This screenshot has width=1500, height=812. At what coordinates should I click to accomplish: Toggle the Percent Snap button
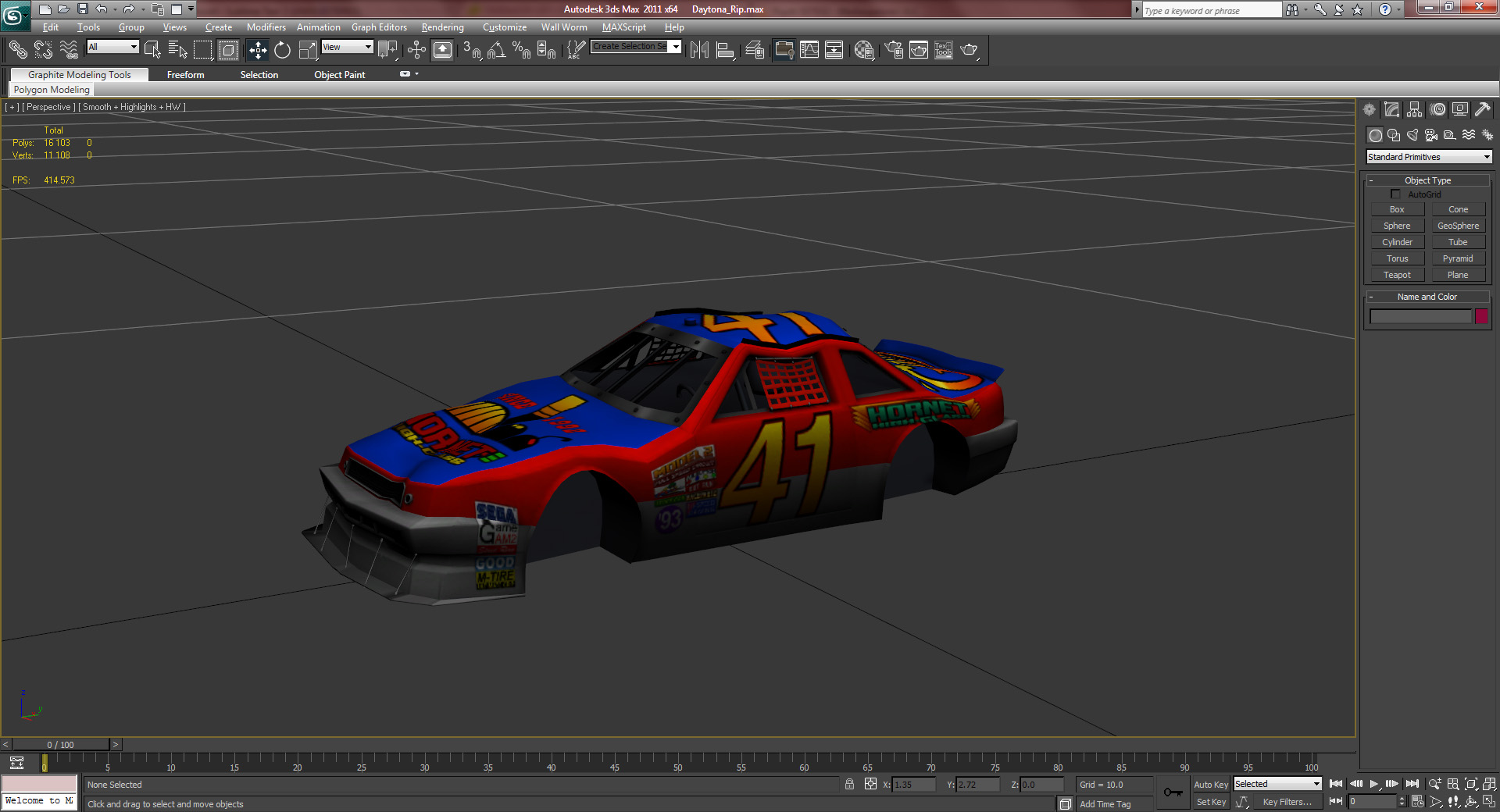click(521, 50)
